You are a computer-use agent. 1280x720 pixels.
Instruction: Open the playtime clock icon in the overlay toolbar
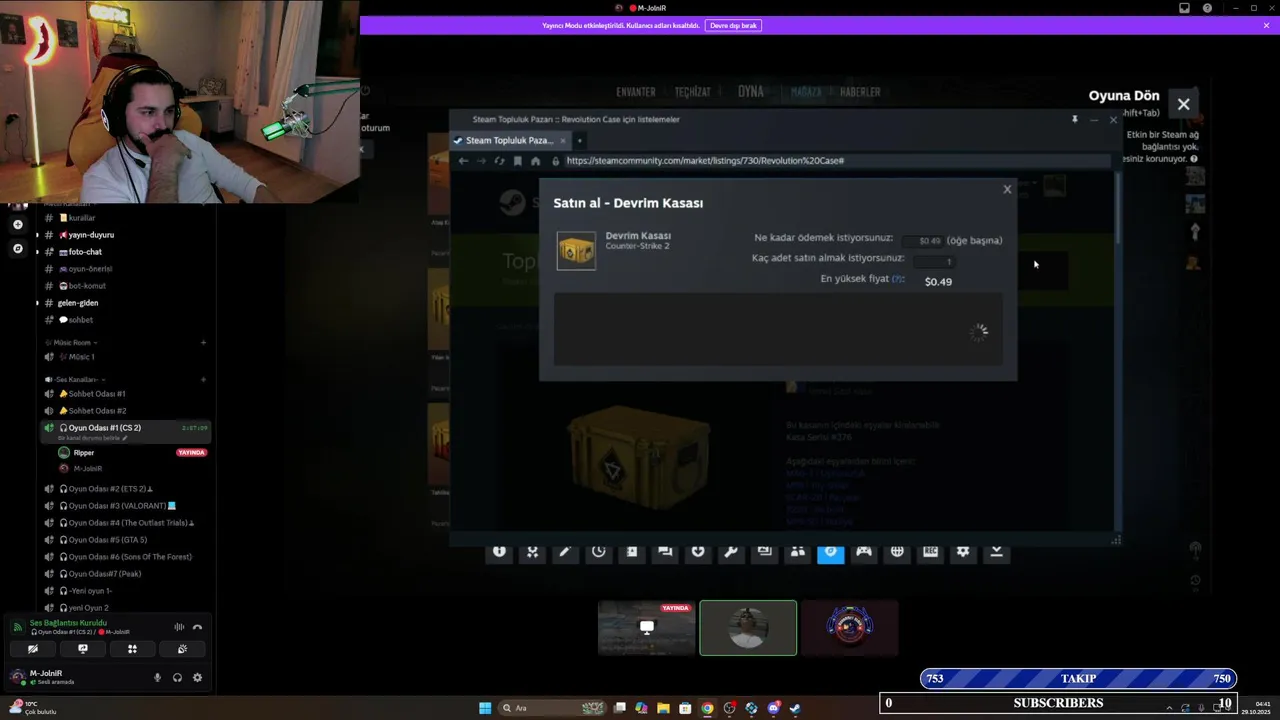coord(598,552)
